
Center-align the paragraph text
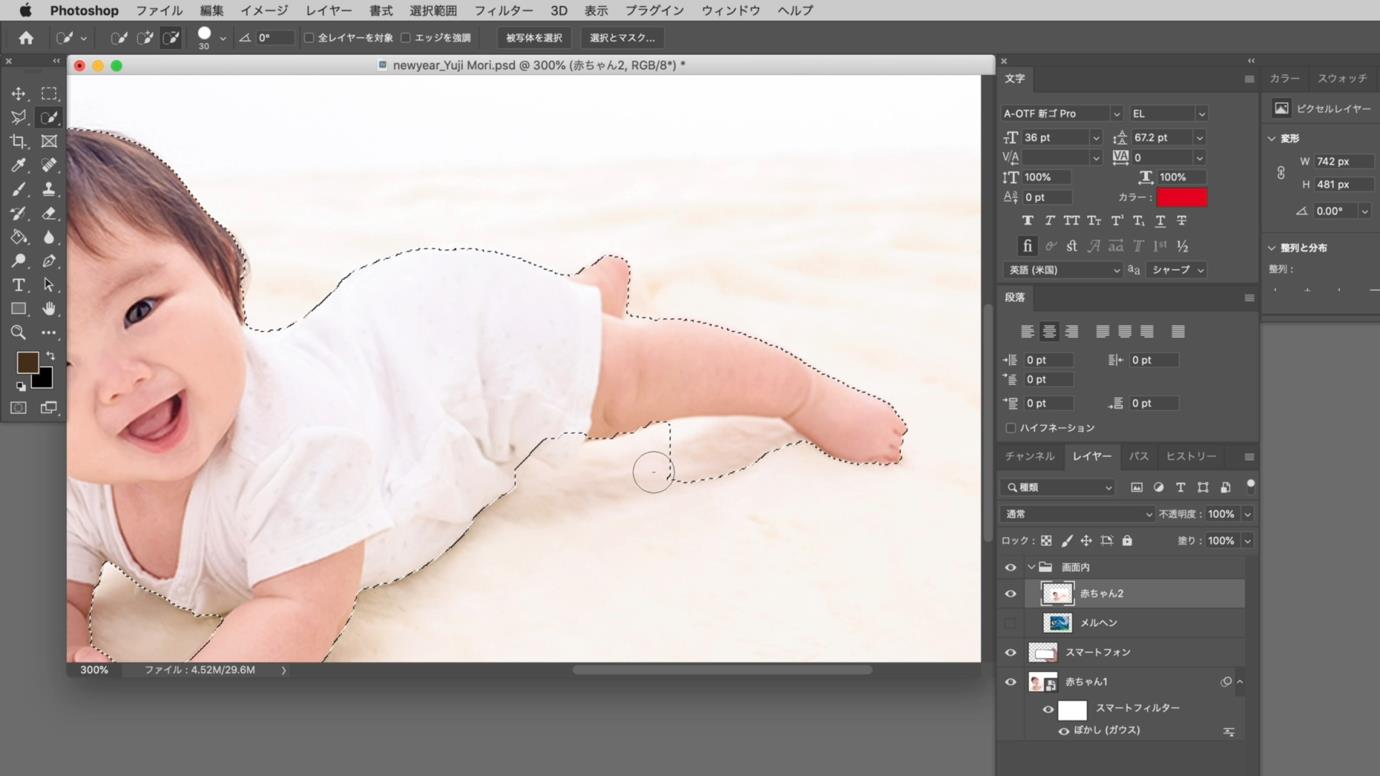[1049, 332]
